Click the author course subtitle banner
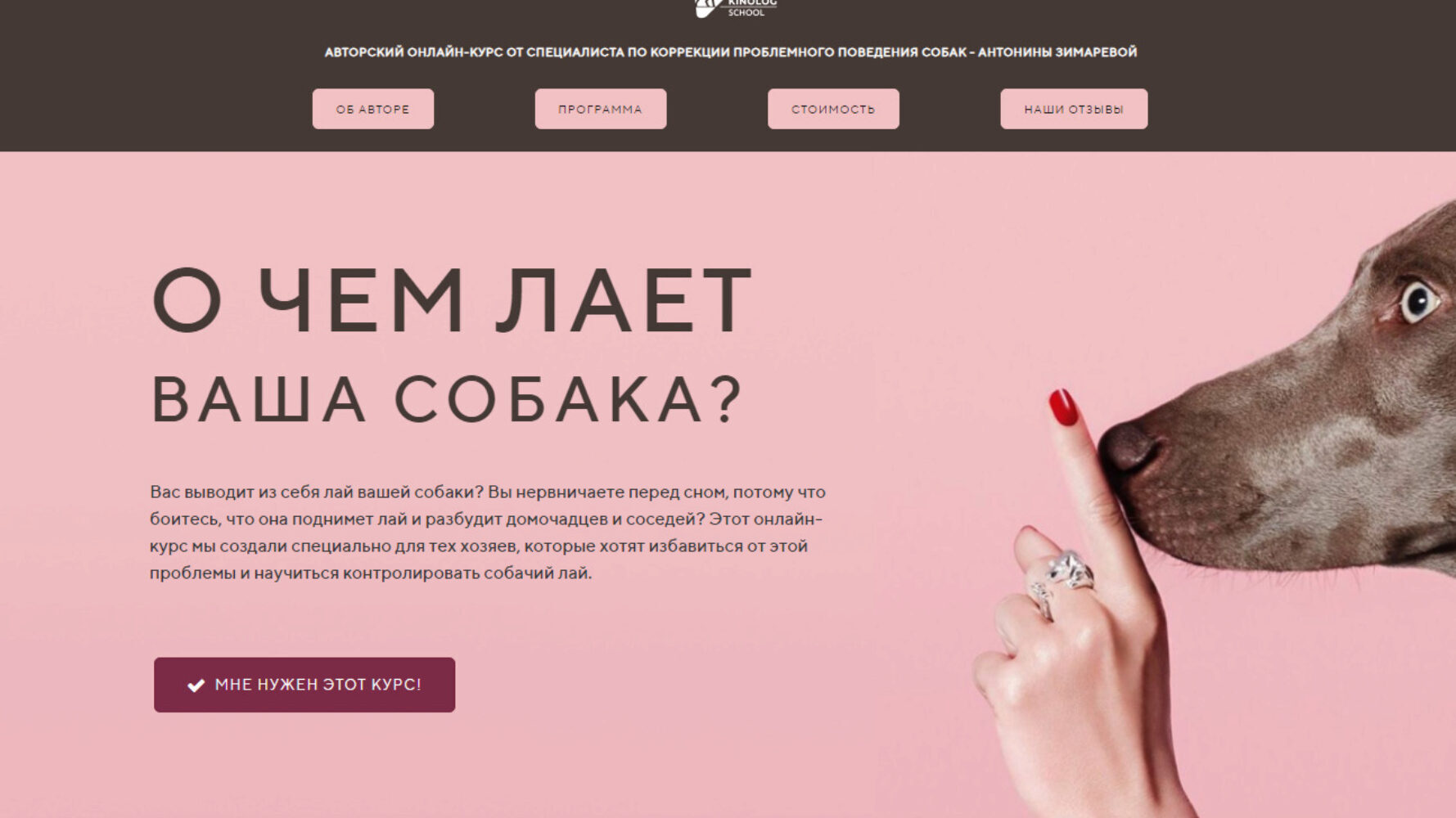This screenshot has height=818, width=1456. tap(730, 52)
